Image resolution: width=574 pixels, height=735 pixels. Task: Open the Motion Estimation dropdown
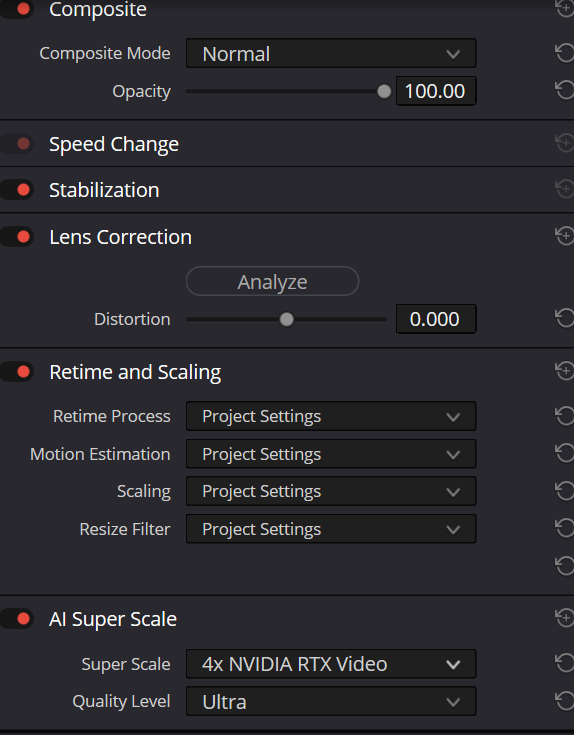331,454
